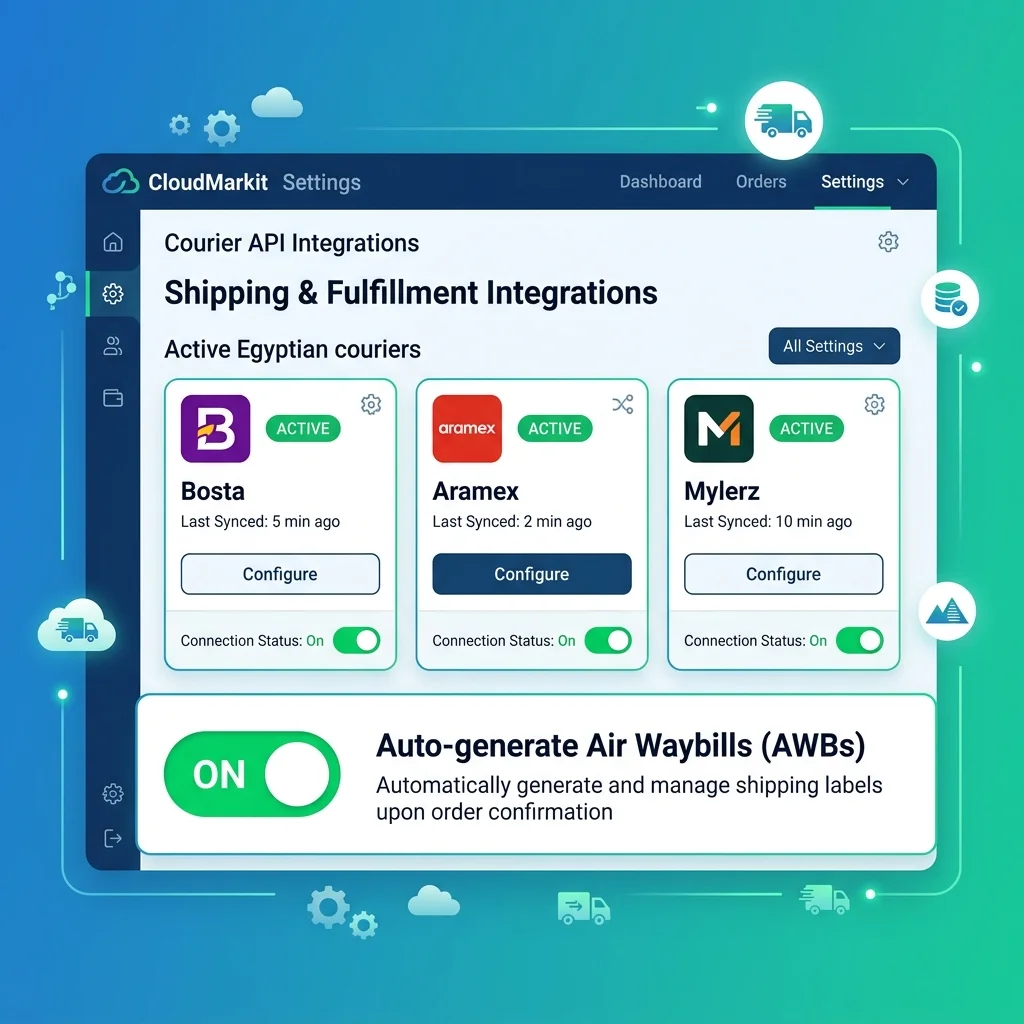This screenshot has height=1024, width=1024.
Task: Expand the Settings nav chevron
Action: pos(903,182)
